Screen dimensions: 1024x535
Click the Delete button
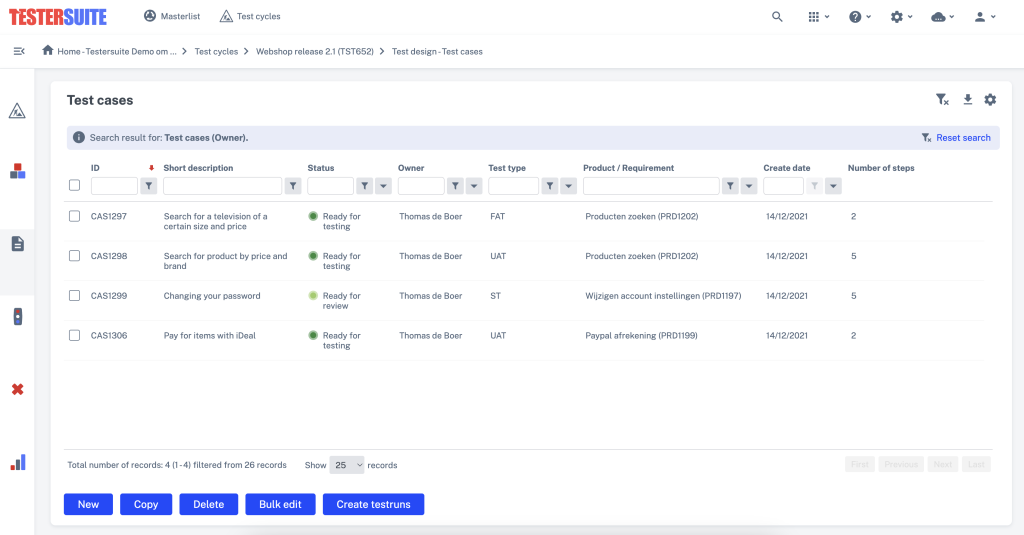click(208, 504)
